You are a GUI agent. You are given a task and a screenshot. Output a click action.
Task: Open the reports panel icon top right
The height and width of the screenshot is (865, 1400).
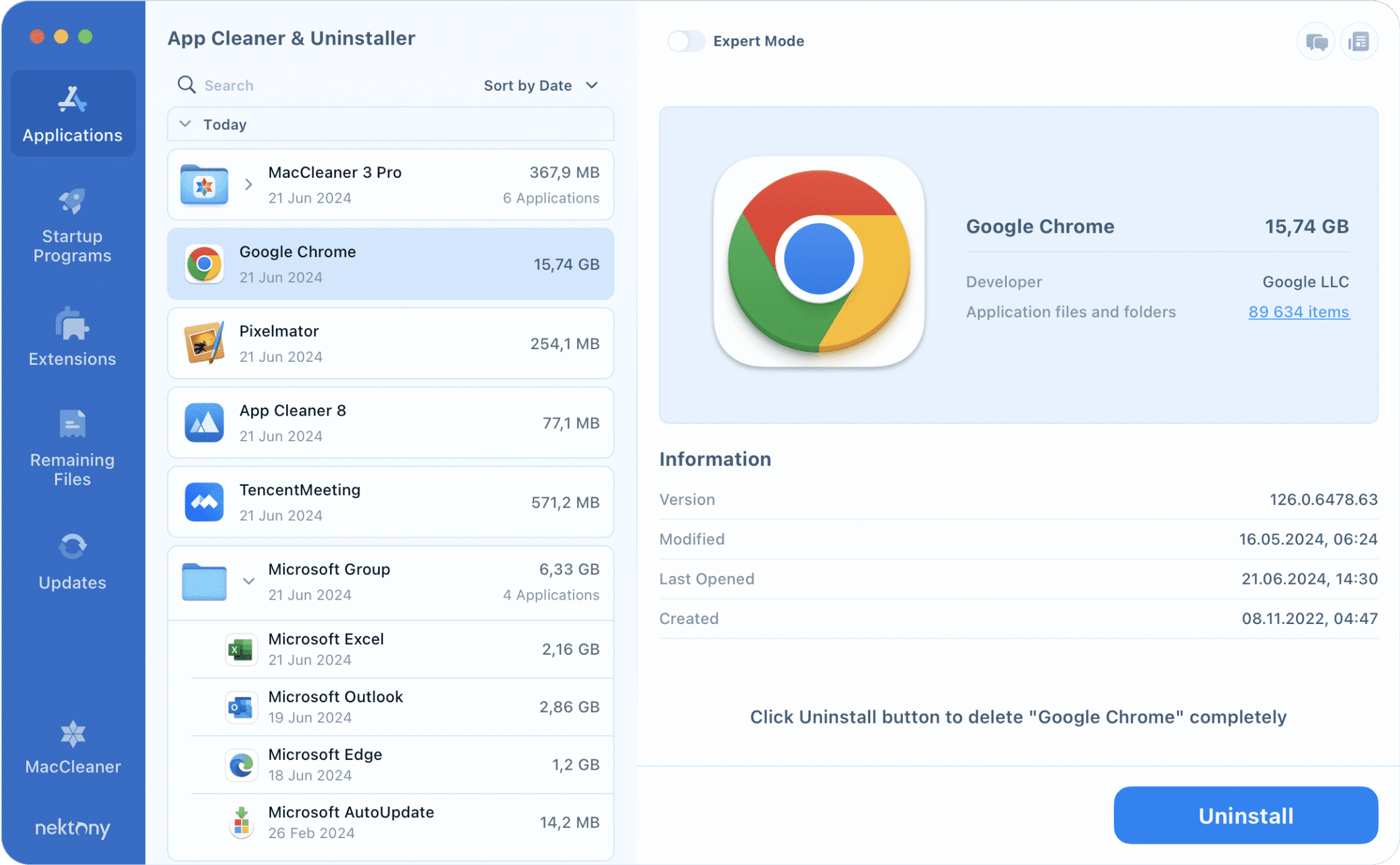pos(1359,41)
